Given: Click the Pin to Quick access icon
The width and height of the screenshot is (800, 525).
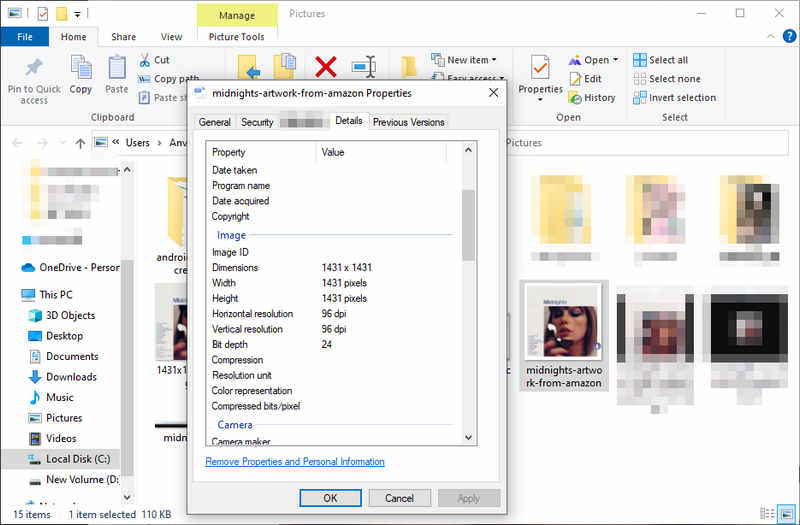Looking at the screenshot, I should tap(34, 69).
